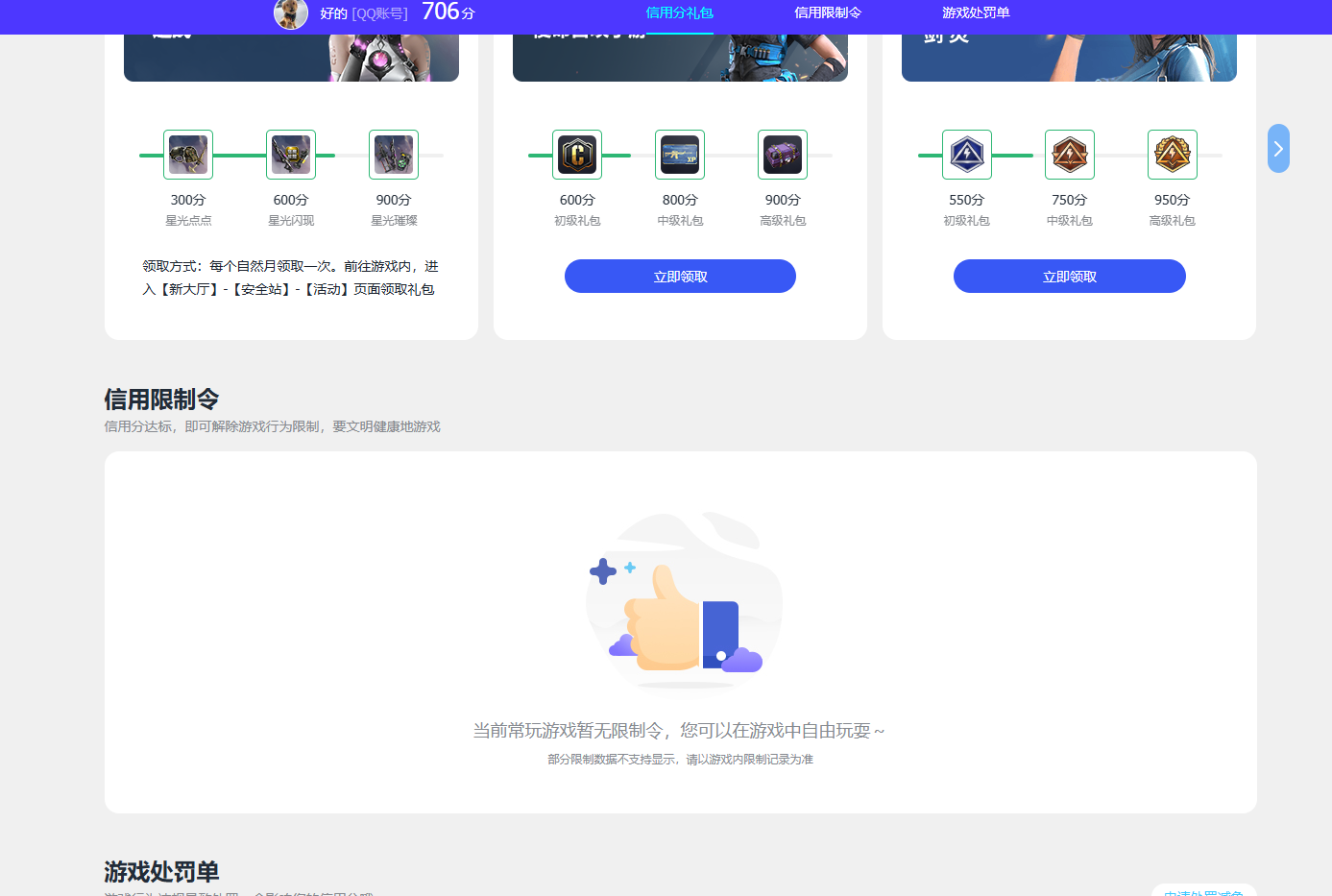
Task: Click the third card's game banner image
Action: 1069,58
